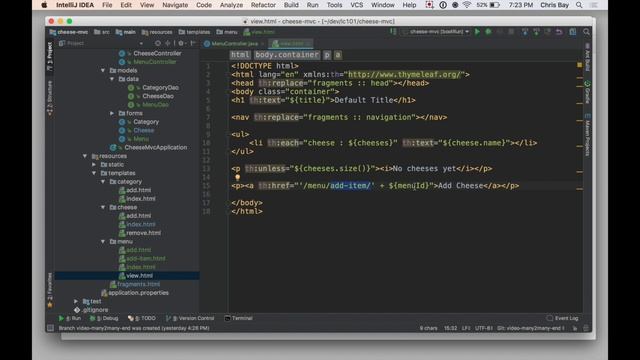Image resolution: width=640 pixels, height=360 pixels.
Task: Open the Event Log
Action: pos(563,318)
